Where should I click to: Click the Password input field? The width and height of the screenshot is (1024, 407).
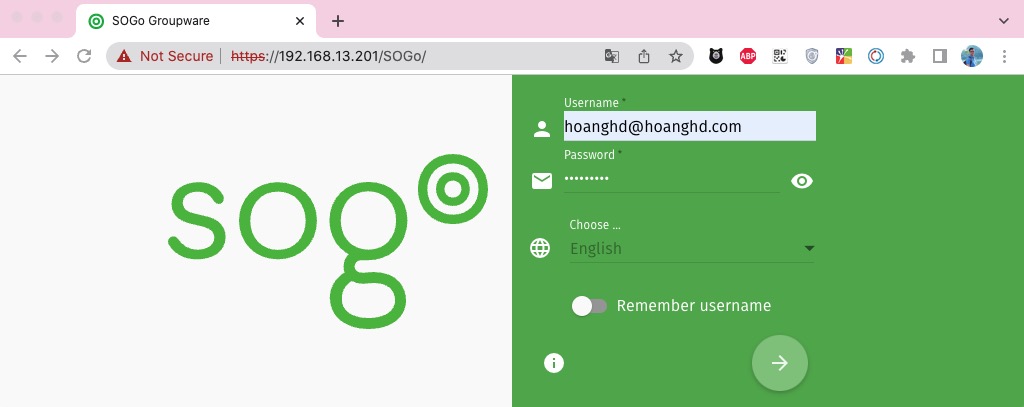tap(671, 178)
